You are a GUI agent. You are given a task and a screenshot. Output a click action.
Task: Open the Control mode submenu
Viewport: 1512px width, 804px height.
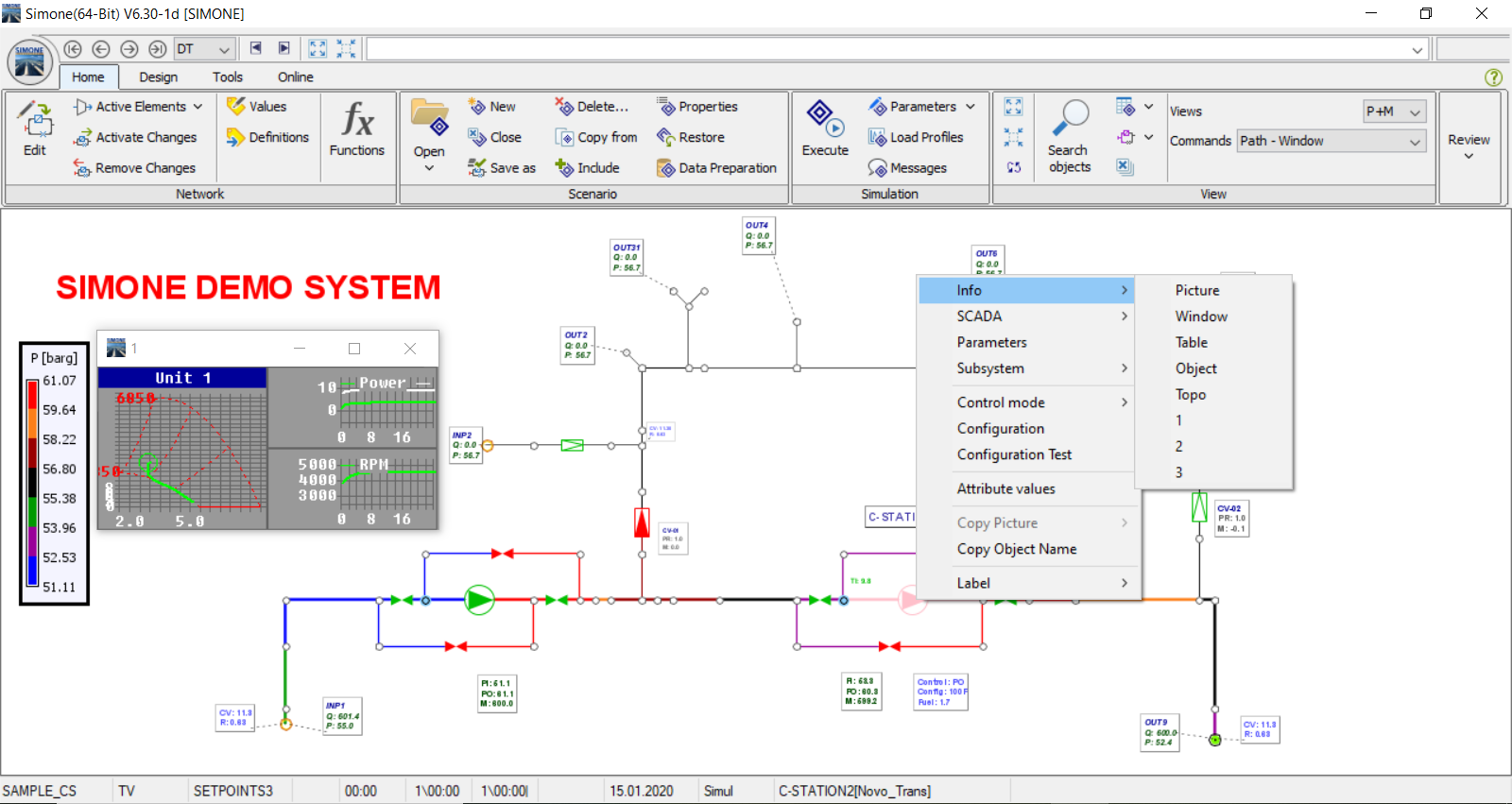coord(1030,402)
